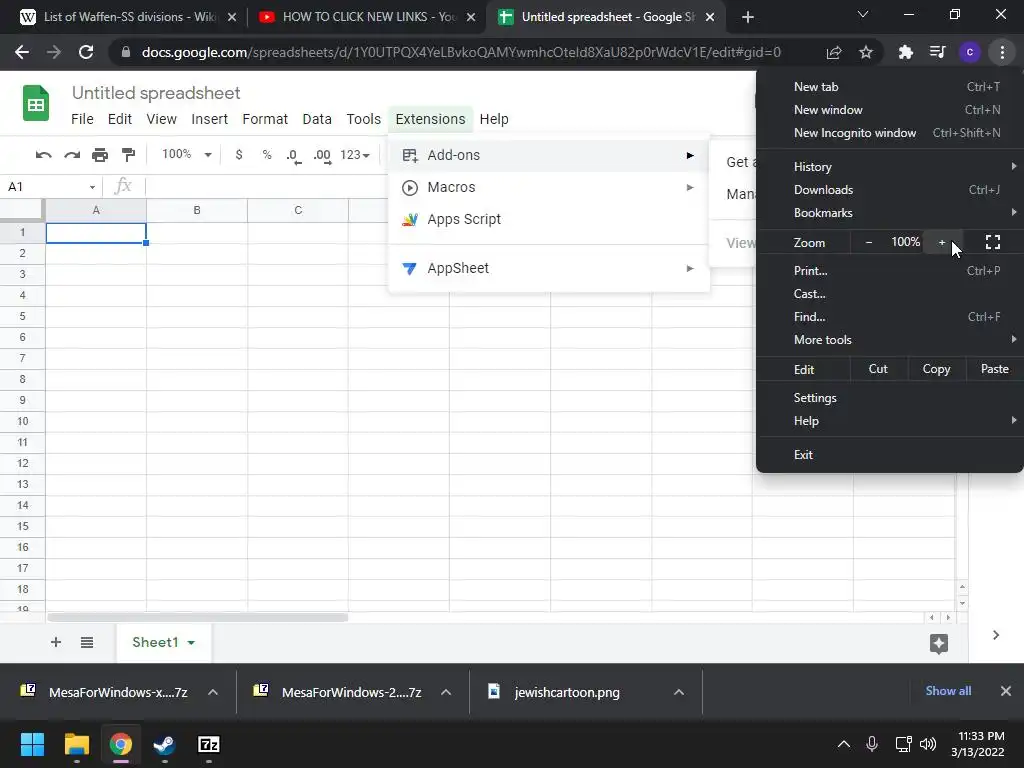Click Copy in Chrome Edit row
The height and width of the screenshot is (768, 1024).
[936, 370]
